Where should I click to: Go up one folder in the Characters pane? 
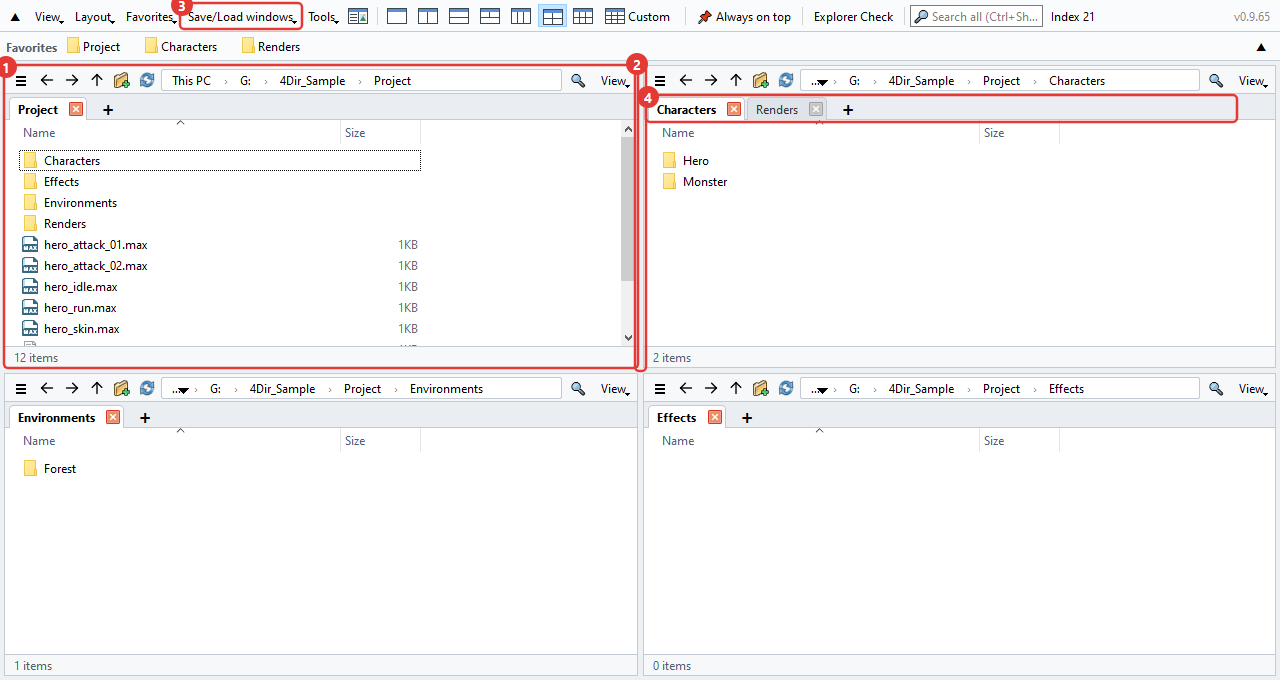tap(736, 81)
